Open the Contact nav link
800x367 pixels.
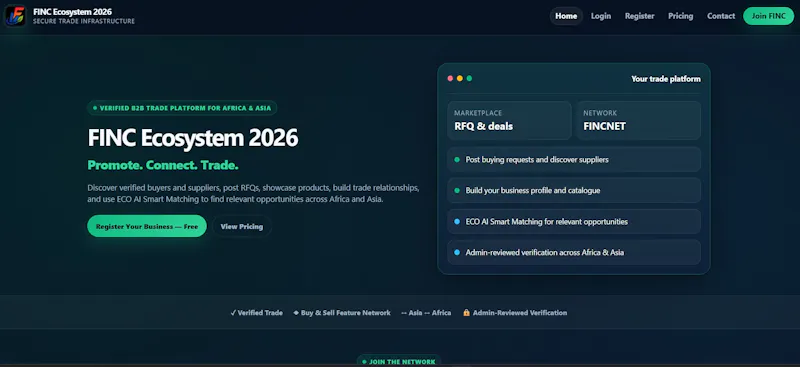[x=721, y=16]
